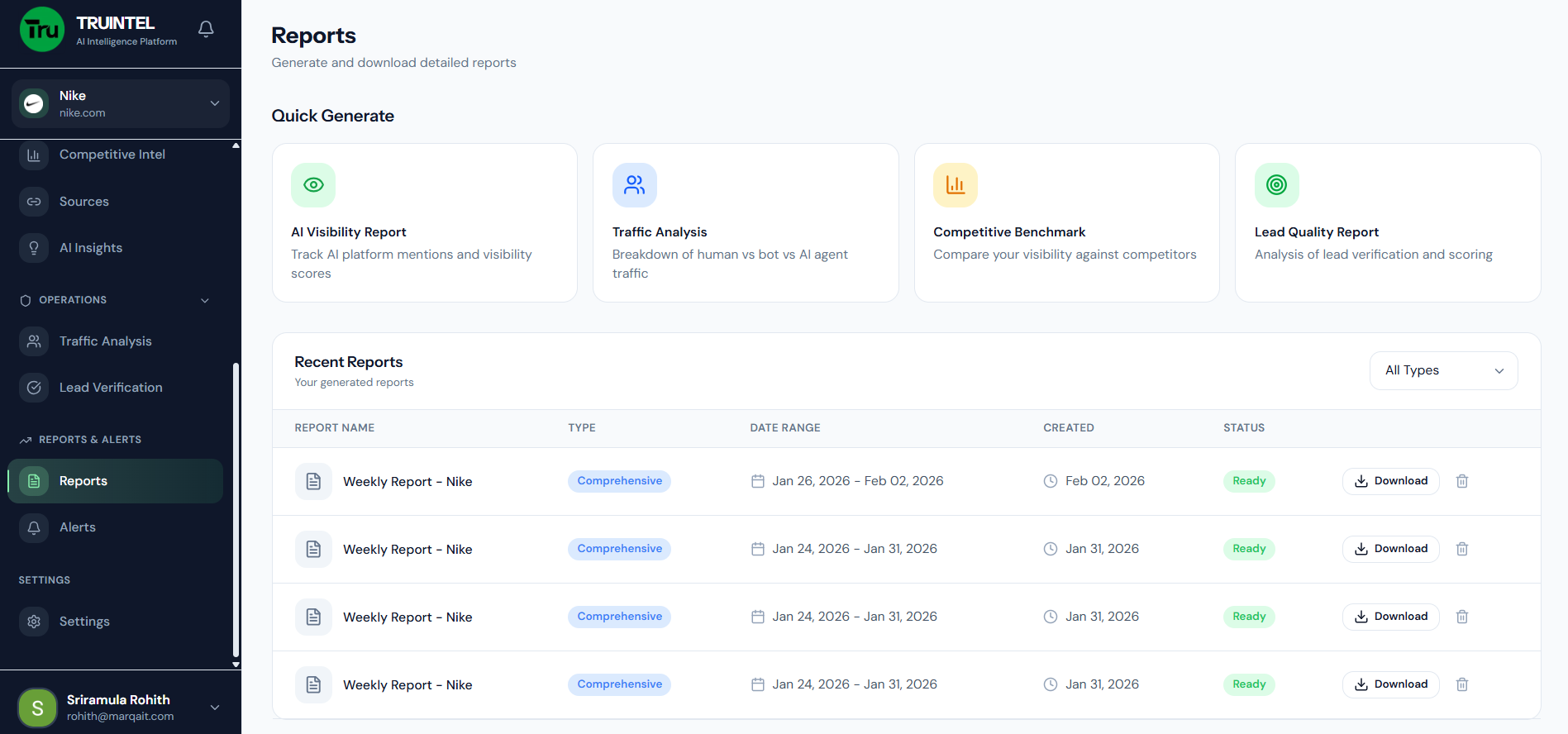
Task: Click the Competitive Benchmark chart icon
Action: click(x=955, y=185)
